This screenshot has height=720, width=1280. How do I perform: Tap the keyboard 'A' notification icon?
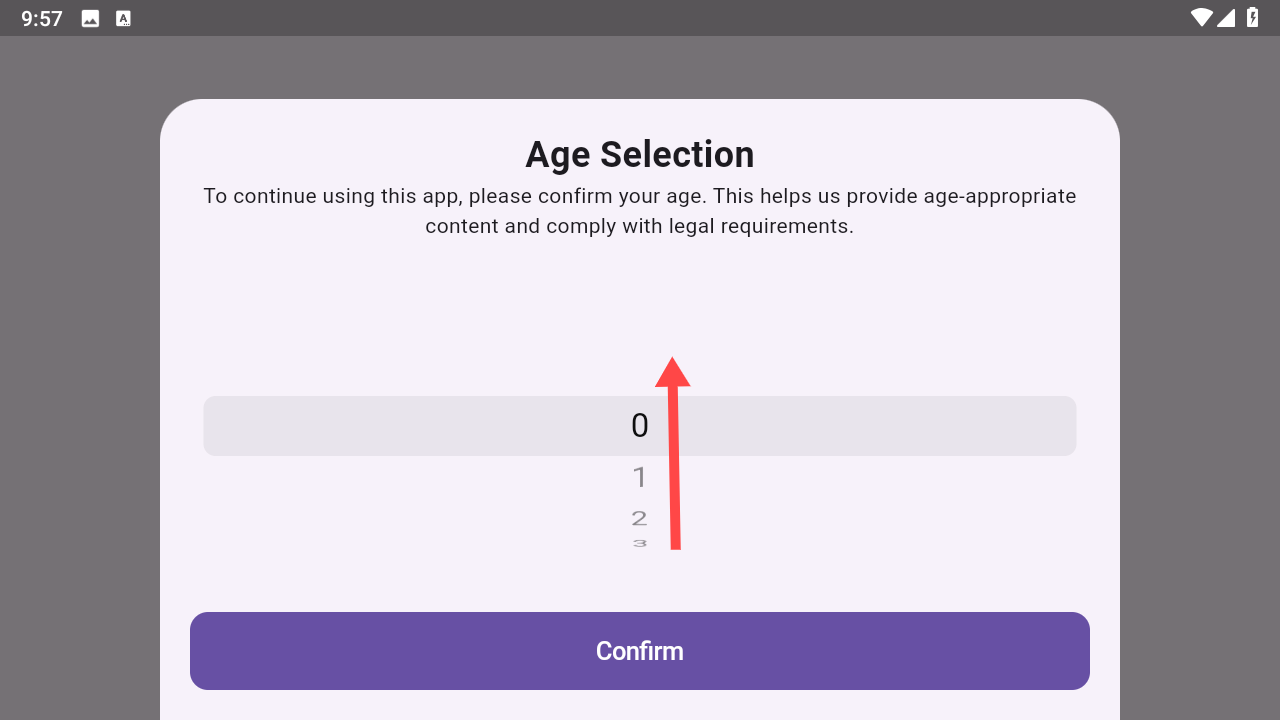[123, 18]
